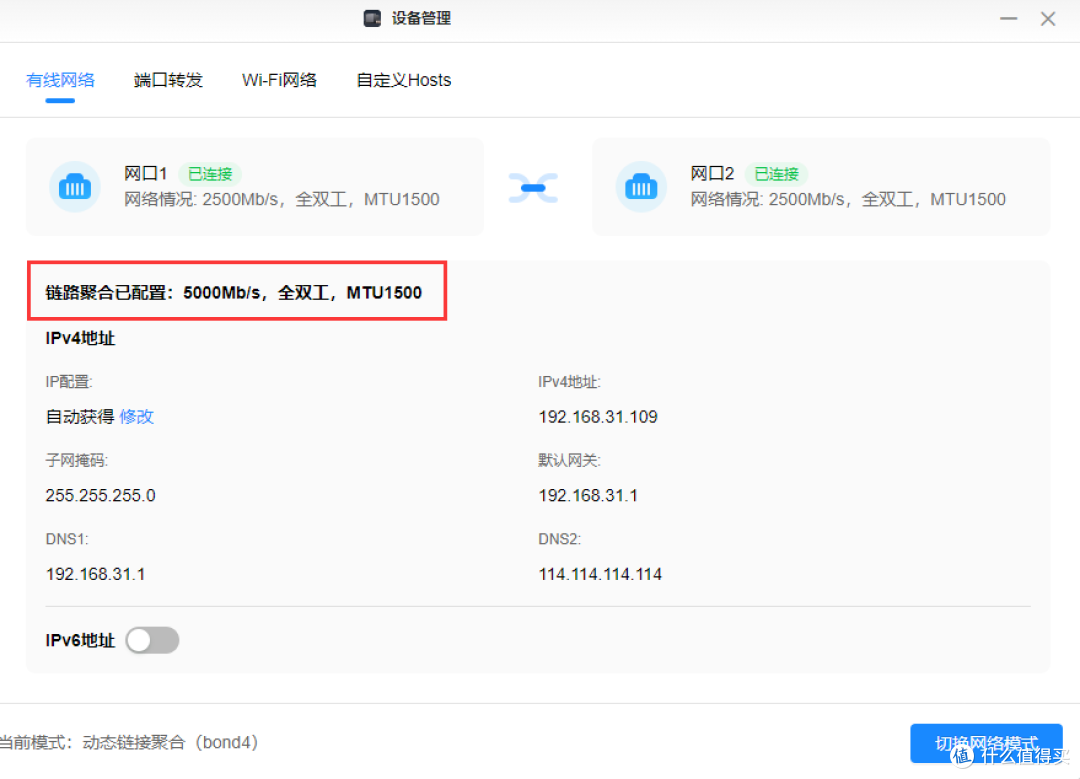Go to the 自定义Hosts tab
Screen dimensions: 1080x779
click(404, 80)
